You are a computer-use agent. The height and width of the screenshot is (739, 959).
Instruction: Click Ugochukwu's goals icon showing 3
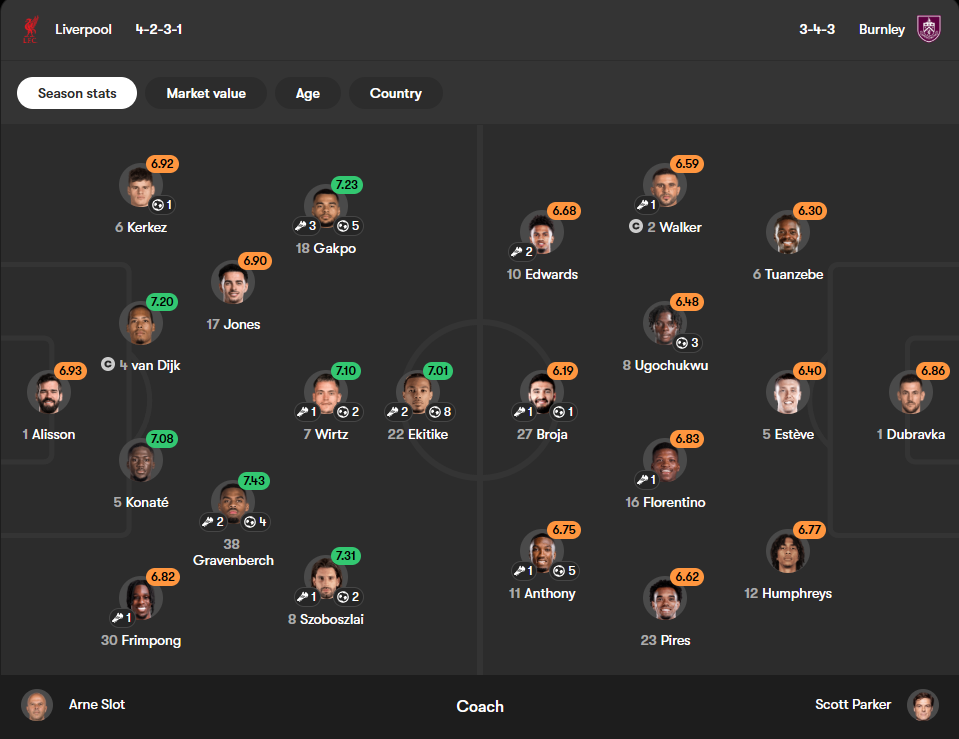(682, 343)
